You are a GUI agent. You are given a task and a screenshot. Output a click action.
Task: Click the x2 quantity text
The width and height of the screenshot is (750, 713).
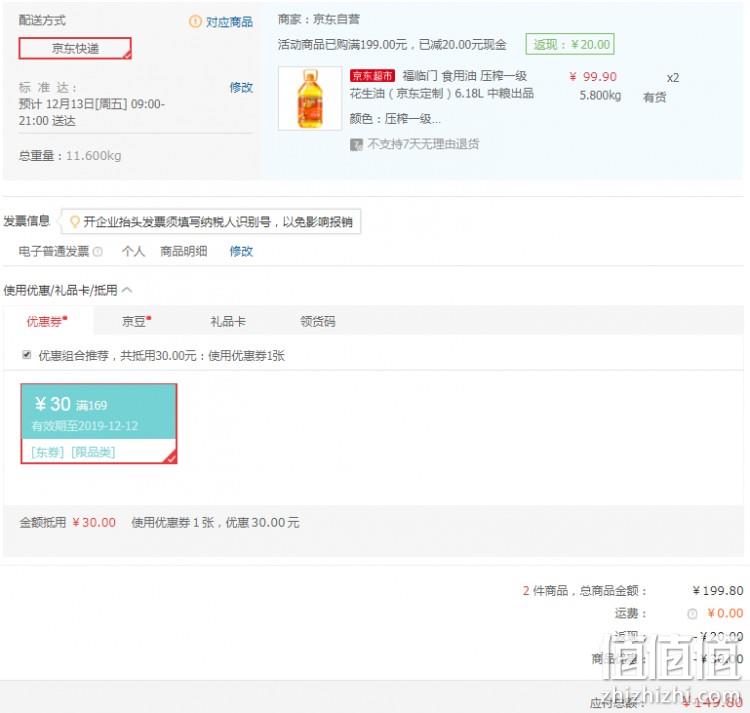click(673, 78)
